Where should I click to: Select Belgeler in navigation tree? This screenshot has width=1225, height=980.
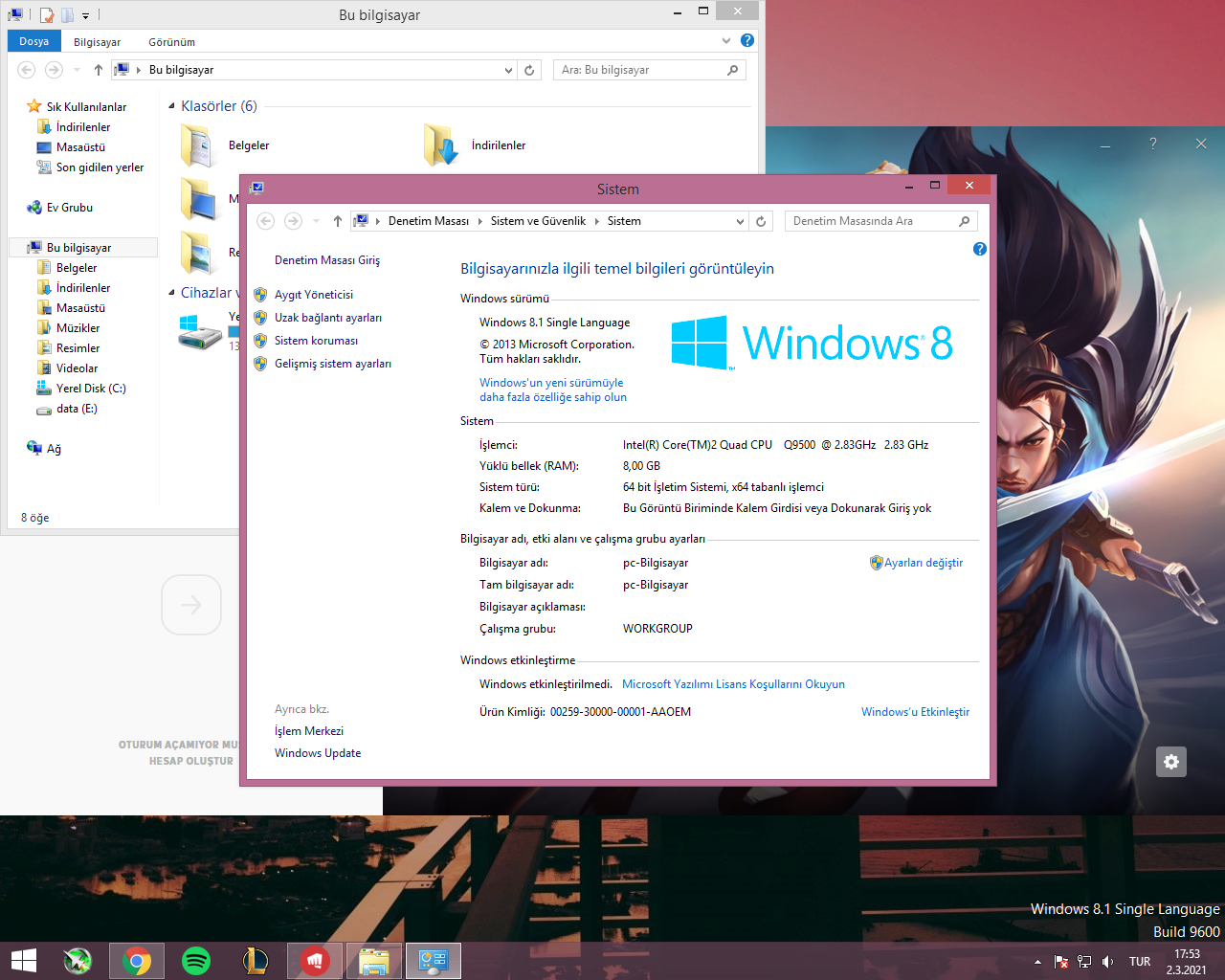pos(67,268)
